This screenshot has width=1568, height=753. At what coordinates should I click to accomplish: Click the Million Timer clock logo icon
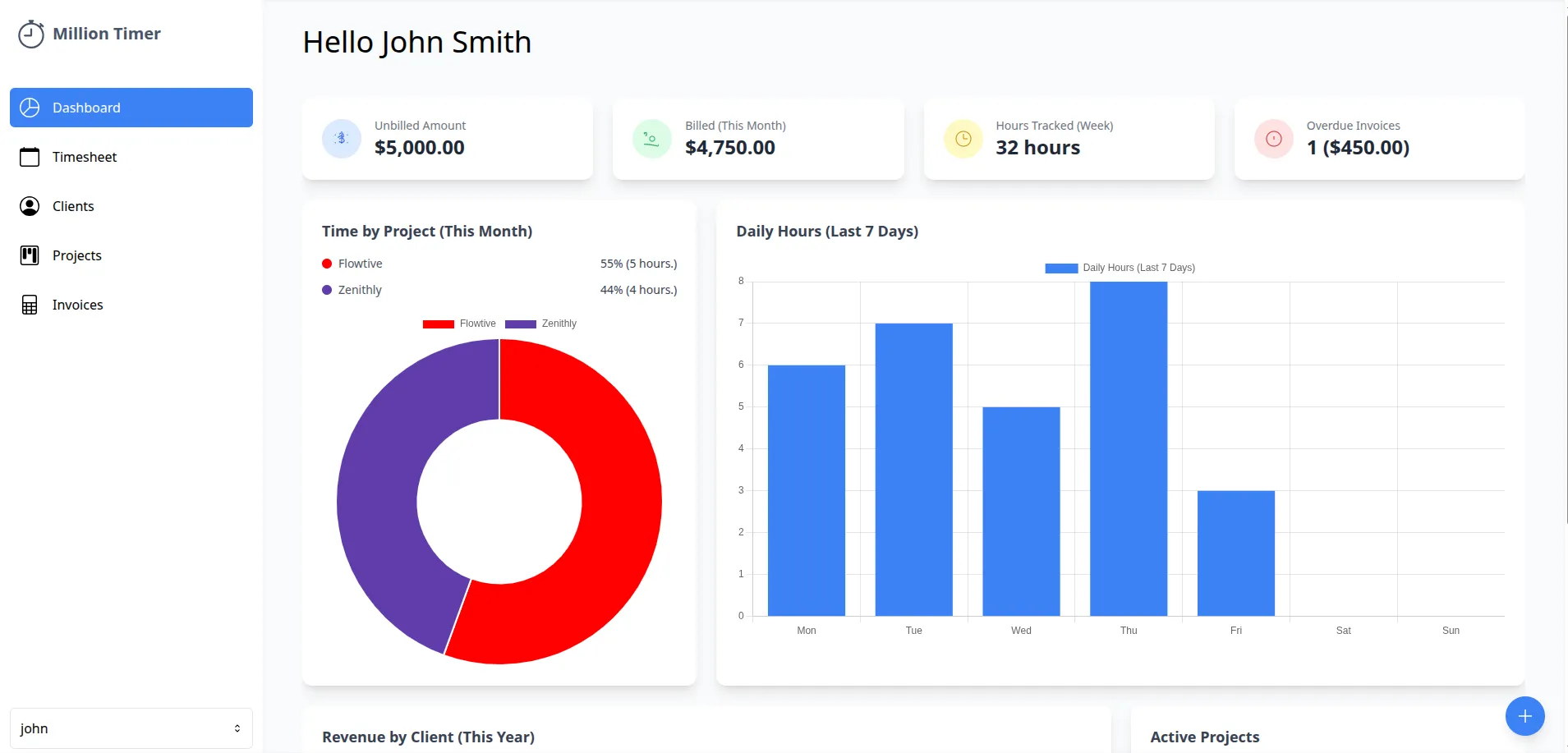[30, 34]
